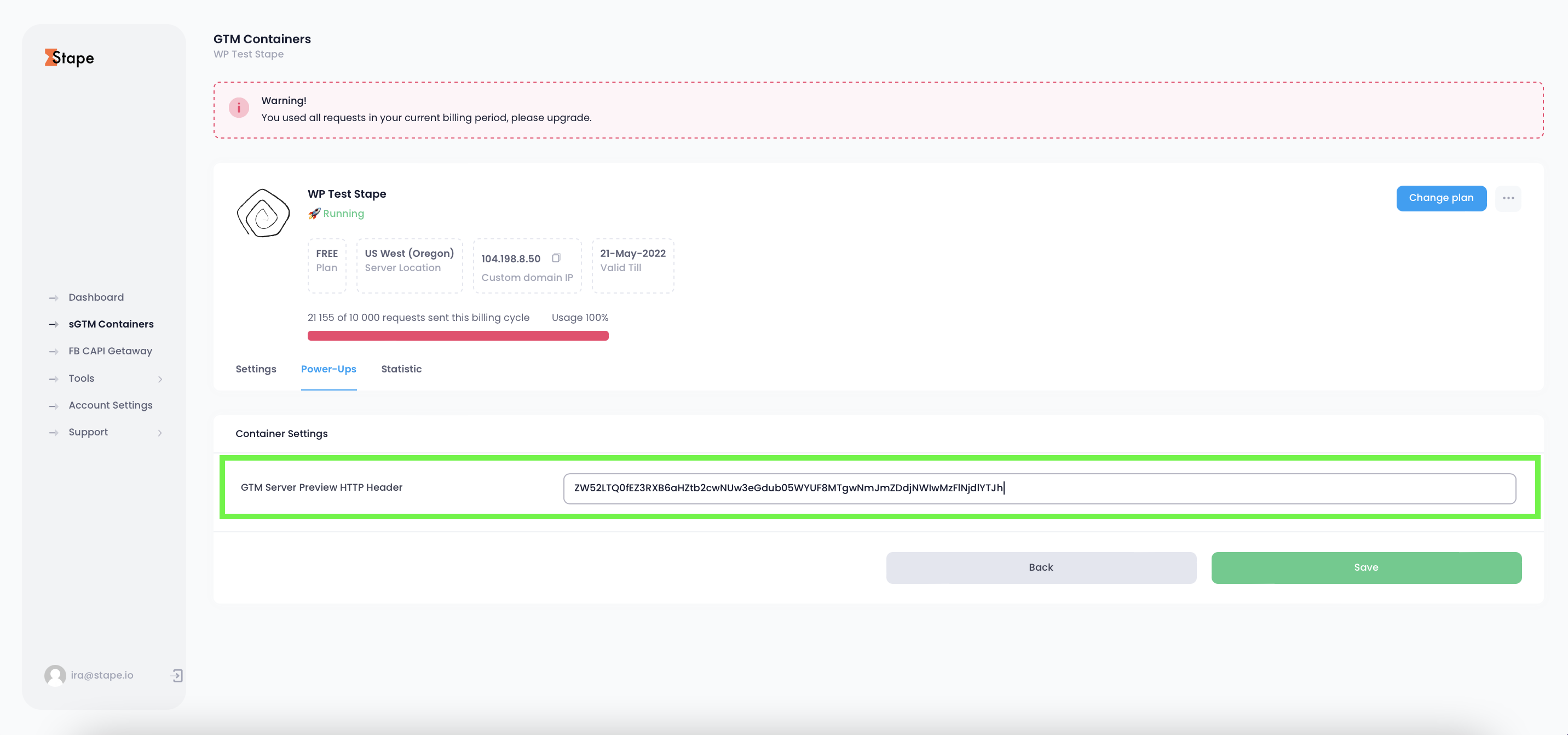Click the Stape logo in the sidebar
The image size is (1568, 735).
point(69,58)
